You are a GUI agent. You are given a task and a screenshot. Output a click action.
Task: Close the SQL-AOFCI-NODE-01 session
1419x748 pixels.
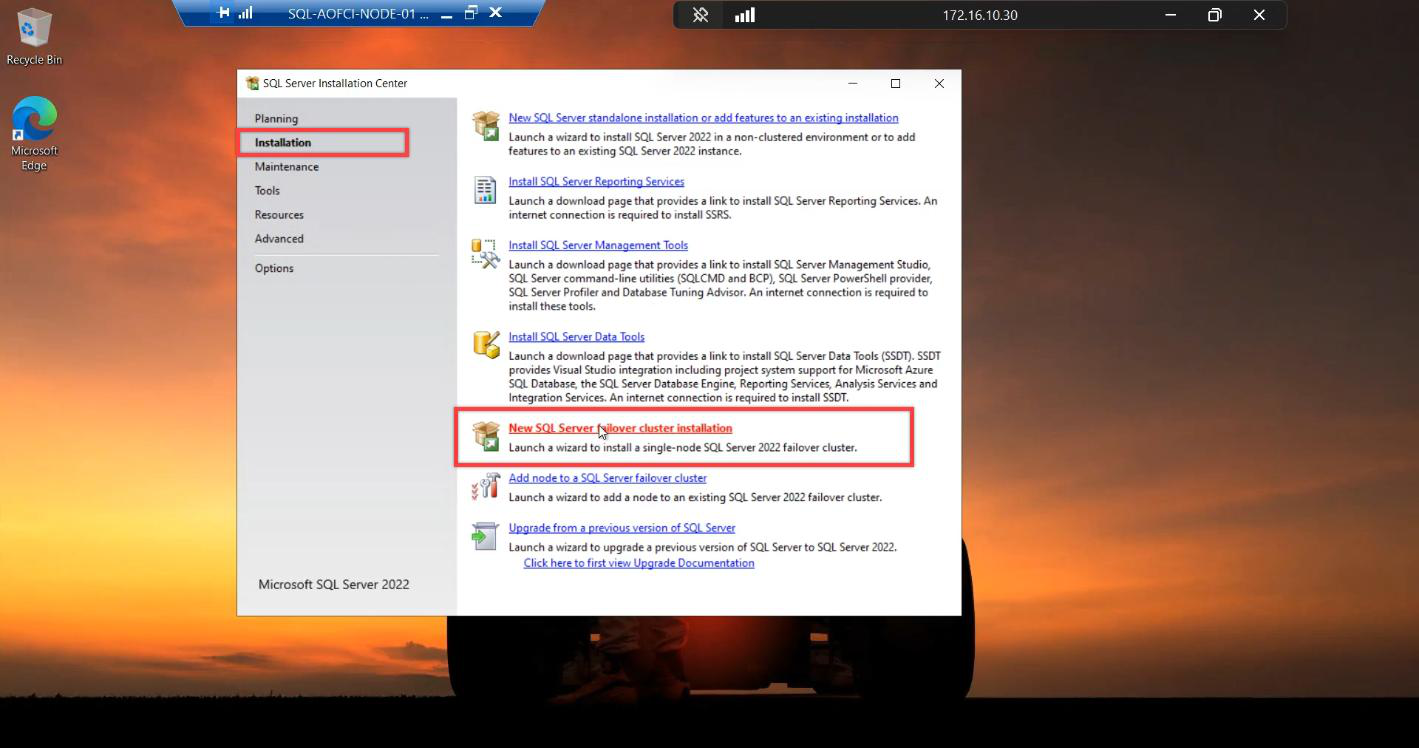pyautogui.click(x=495, y=13)
